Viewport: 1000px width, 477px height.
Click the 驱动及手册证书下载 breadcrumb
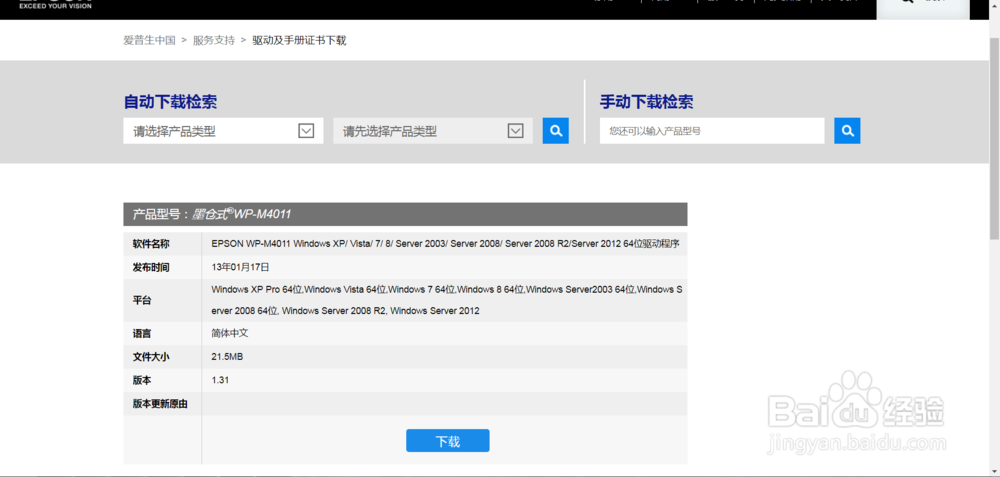[x=299, y=40]
